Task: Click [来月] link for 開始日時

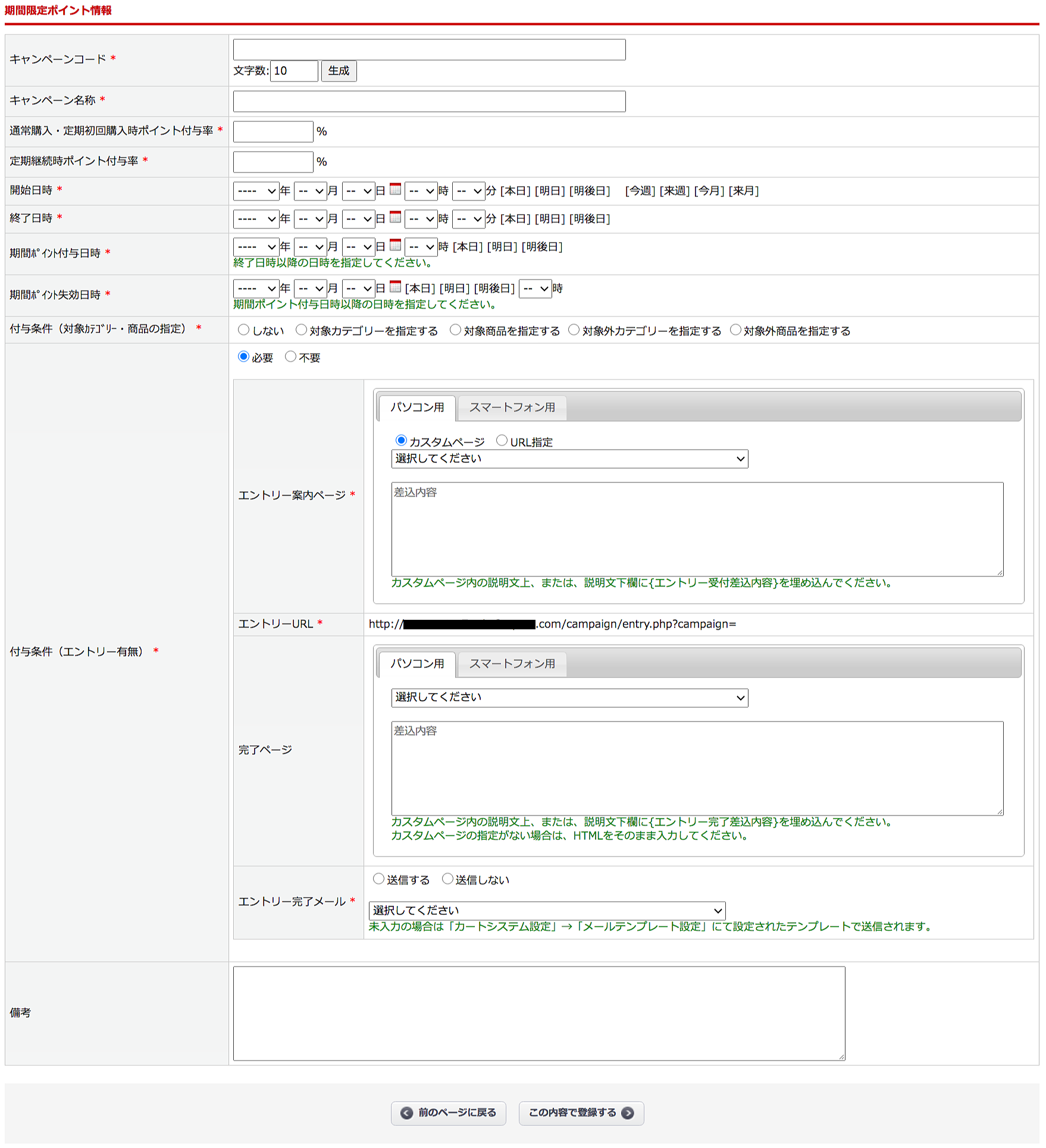Action: (x=744, y=191)
